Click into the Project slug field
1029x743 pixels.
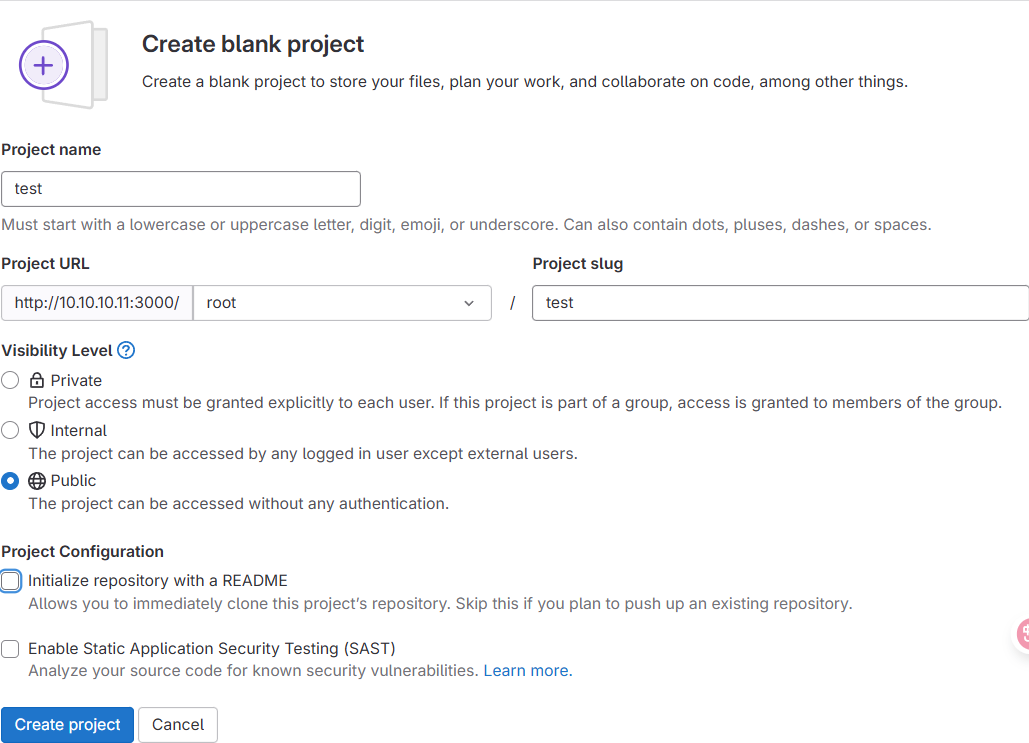coord(780,303)
